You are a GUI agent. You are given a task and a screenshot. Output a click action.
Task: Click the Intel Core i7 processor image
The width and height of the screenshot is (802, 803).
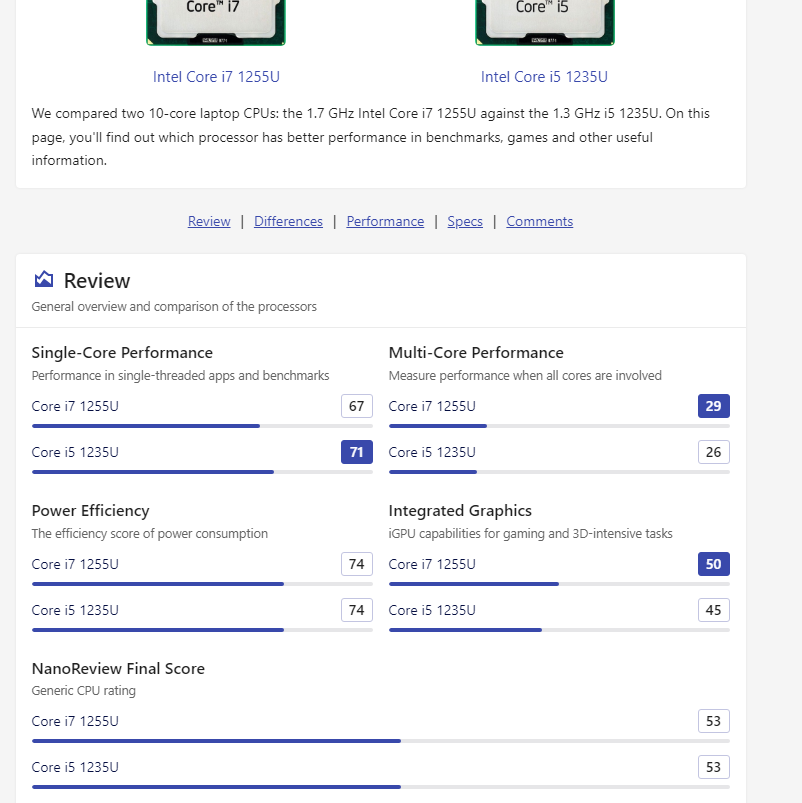(x=216, y=22)
